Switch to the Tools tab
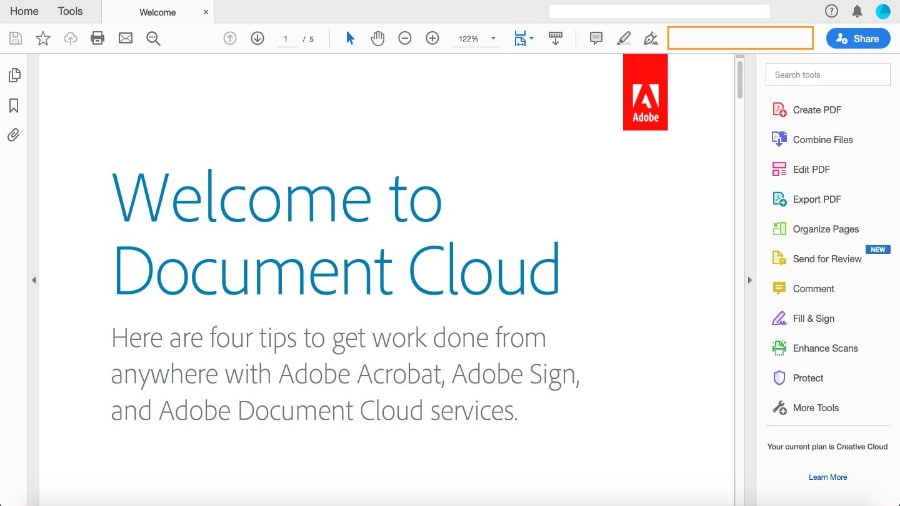 coord(70,11)
